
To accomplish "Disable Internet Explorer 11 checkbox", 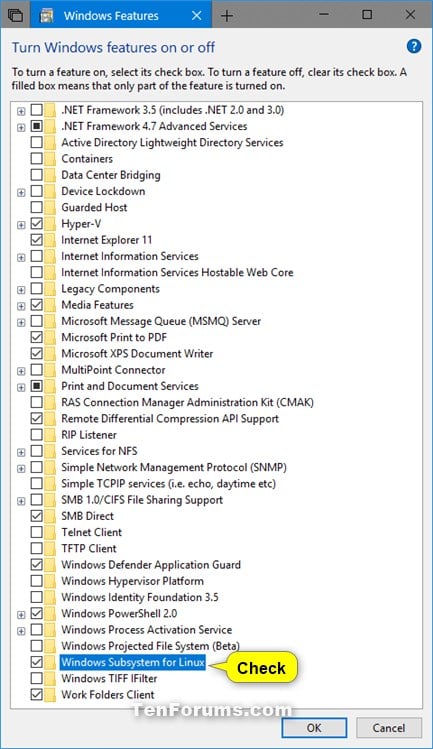I will [x=36, y=240].
